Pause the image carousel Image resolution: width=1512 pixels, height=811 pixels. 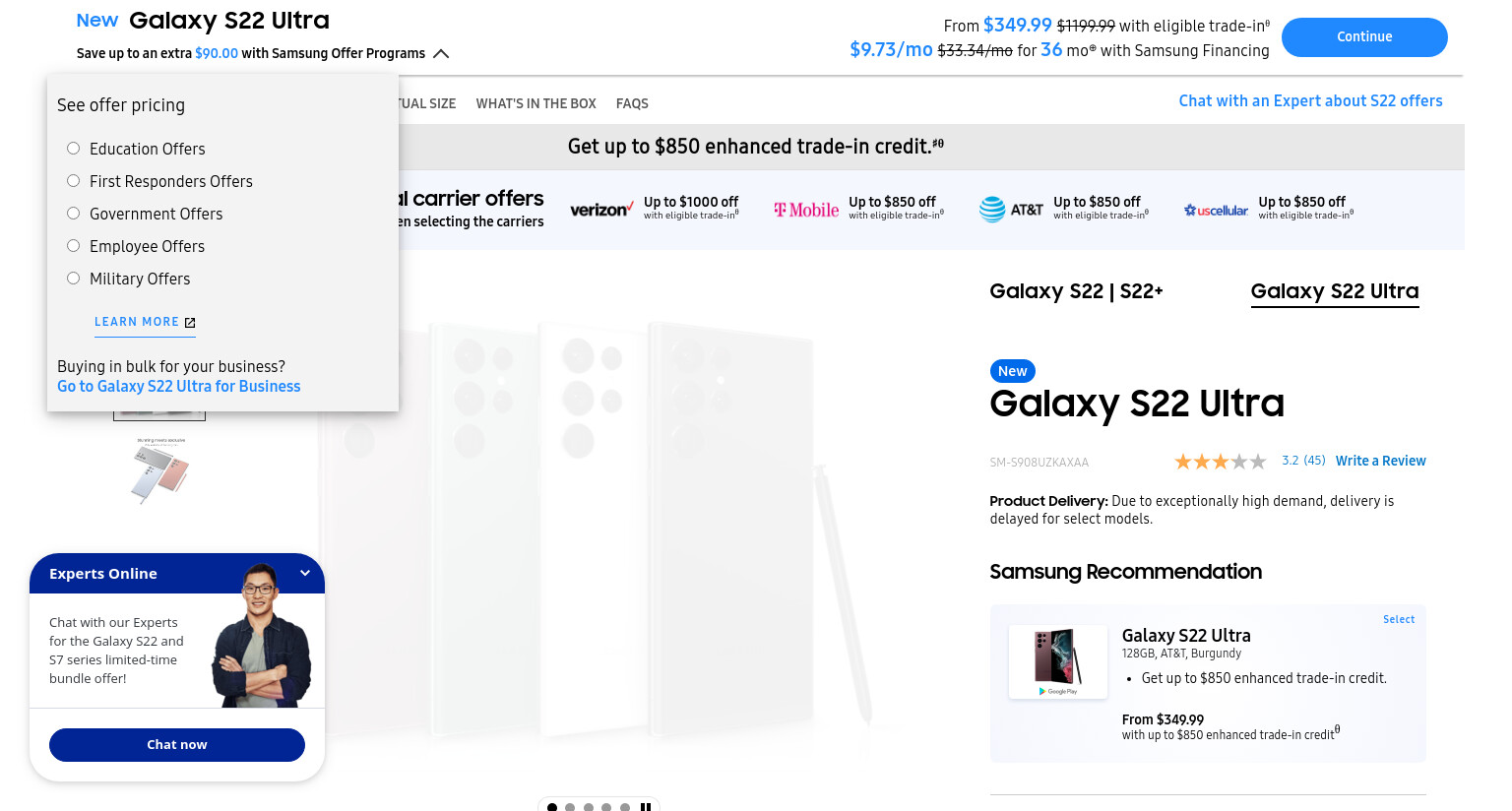click(646, 807)
